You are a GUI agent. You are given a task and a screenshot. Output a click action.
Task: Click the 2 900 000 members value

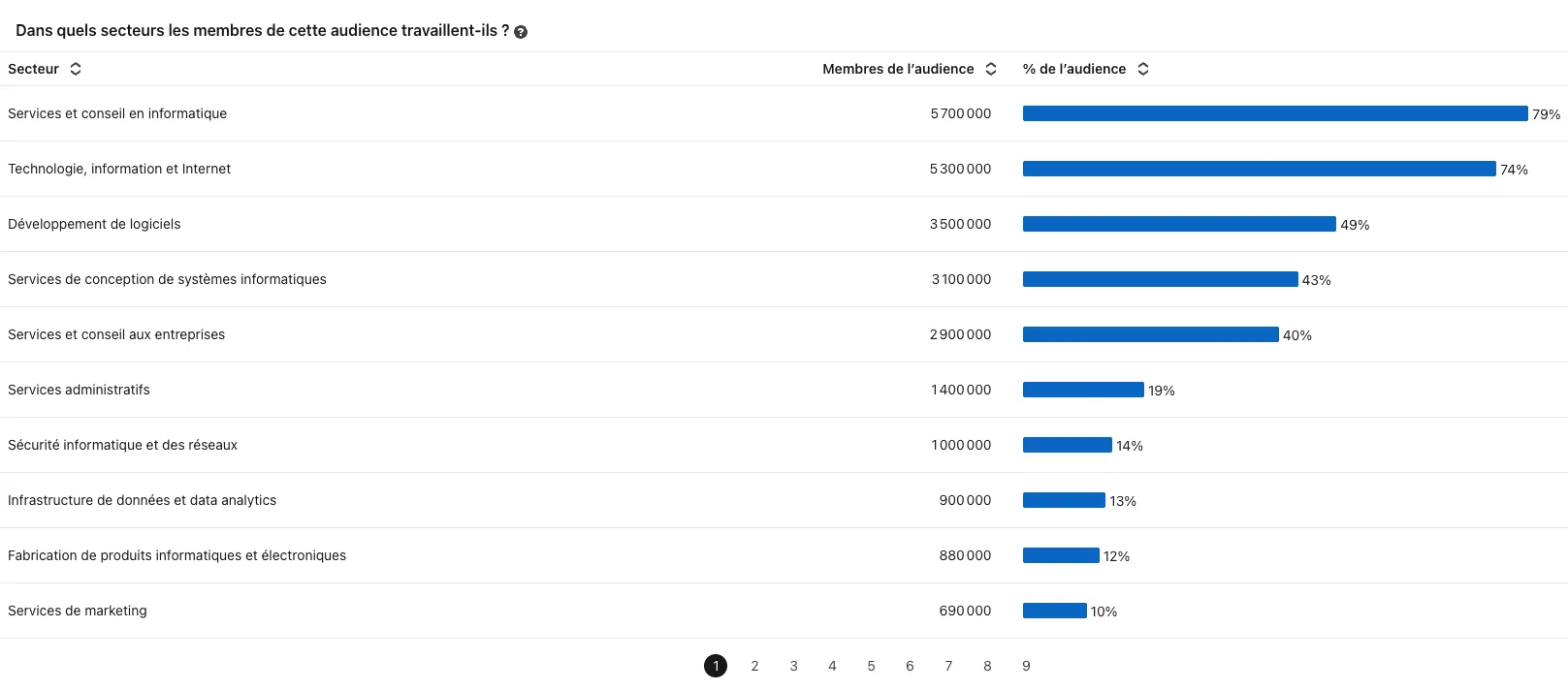[x=961, y=334]
